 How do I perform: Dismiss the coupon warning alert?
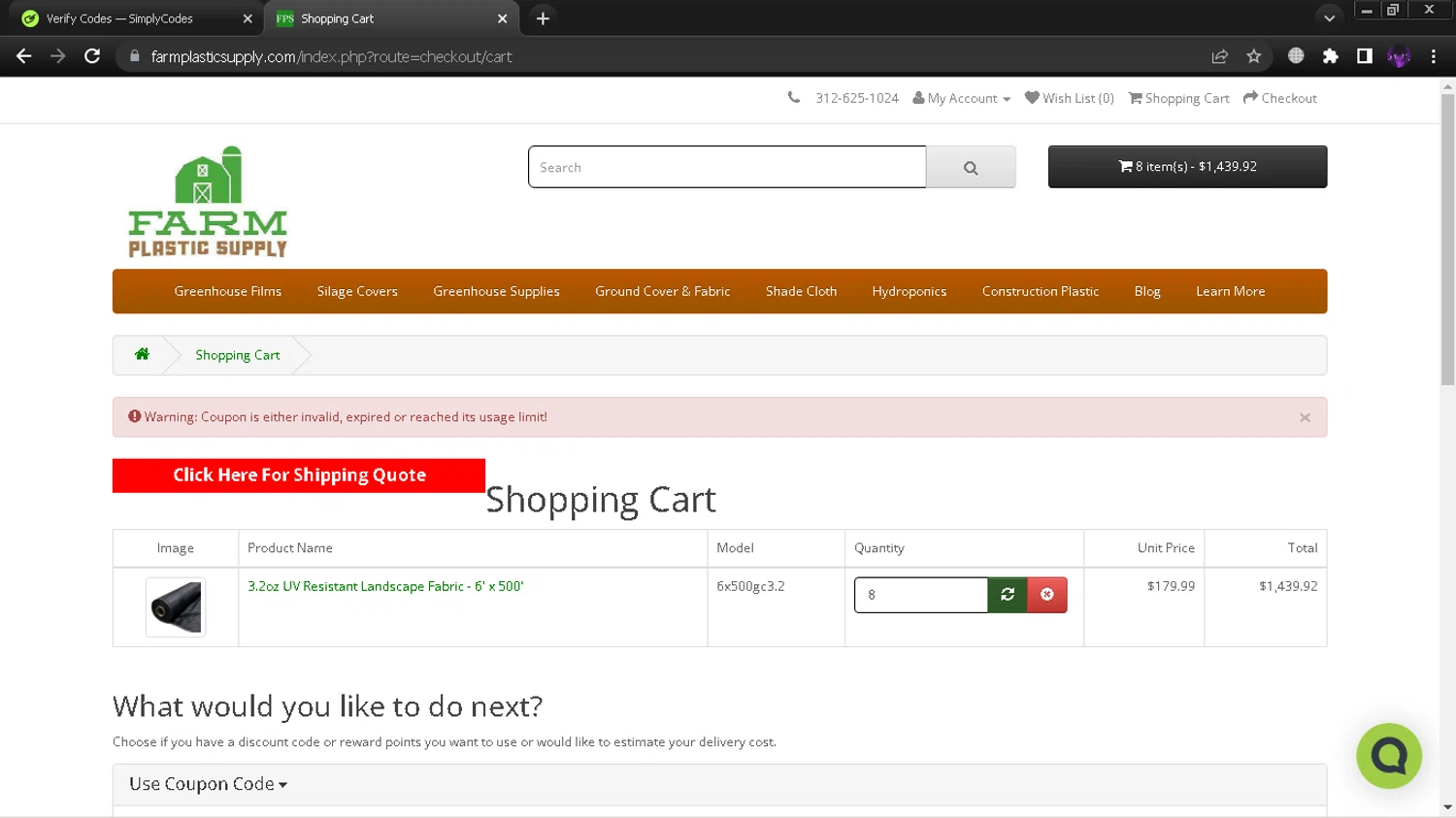tap(1305, 417)
